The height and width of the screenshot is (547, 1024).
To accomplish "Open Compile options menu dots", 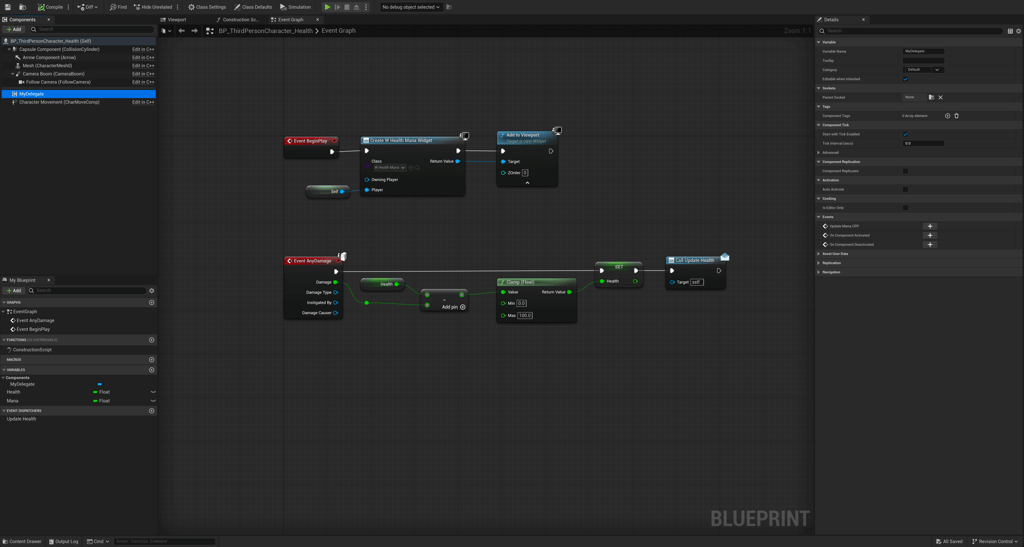I will (69, 7).
